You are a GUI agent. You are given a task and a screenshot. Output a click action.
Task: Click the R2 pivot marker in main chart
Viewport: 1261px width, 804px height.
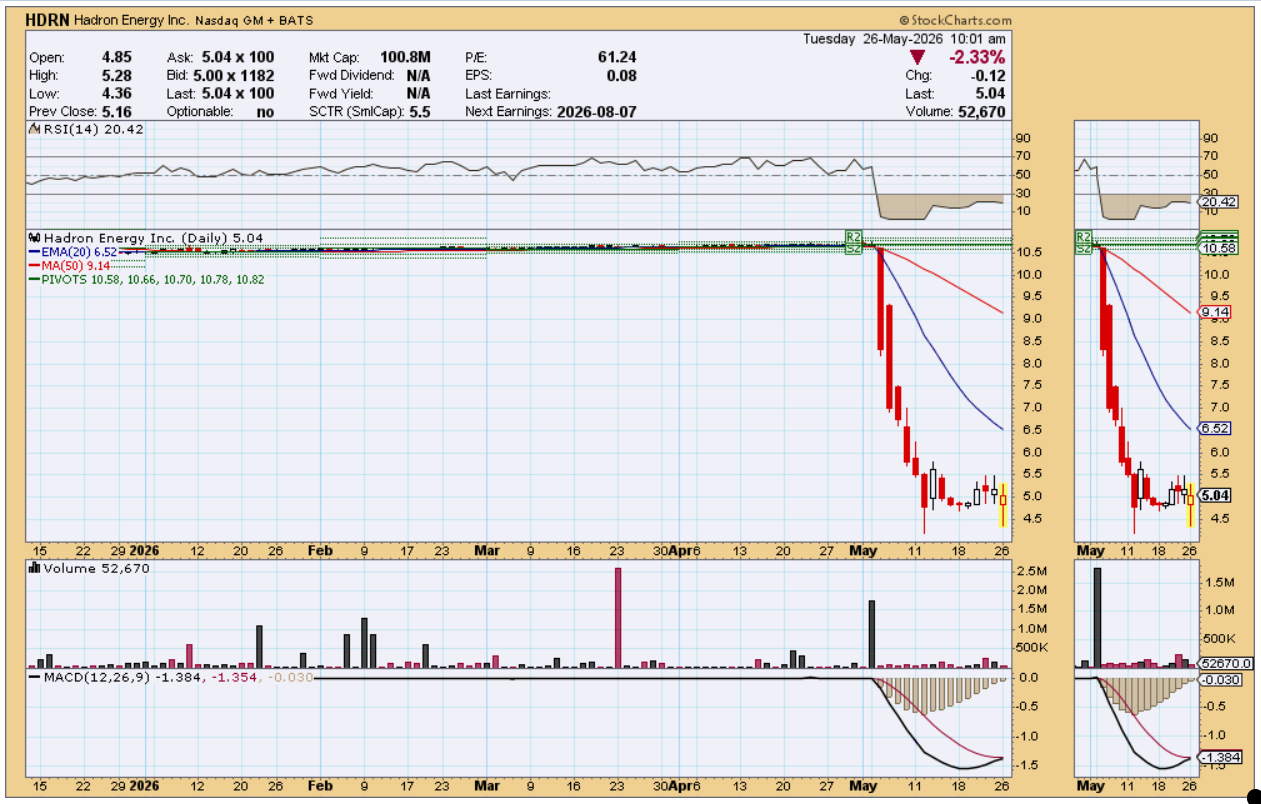coord(853,236)
